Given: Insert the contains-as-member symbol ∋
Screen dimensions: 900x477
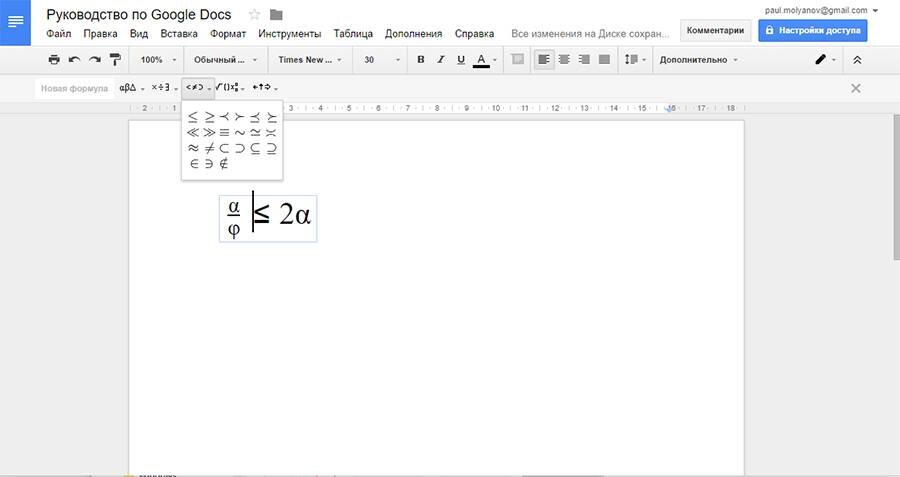Looking at the screenshot, I should (x=209, y=164).
